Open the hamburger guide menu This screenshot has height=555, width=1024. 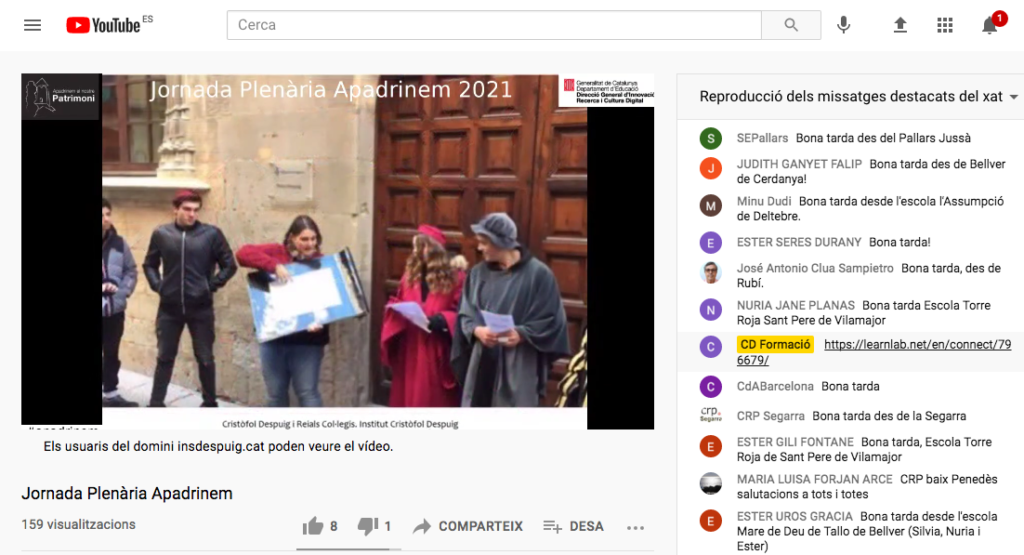click(33, 25)
